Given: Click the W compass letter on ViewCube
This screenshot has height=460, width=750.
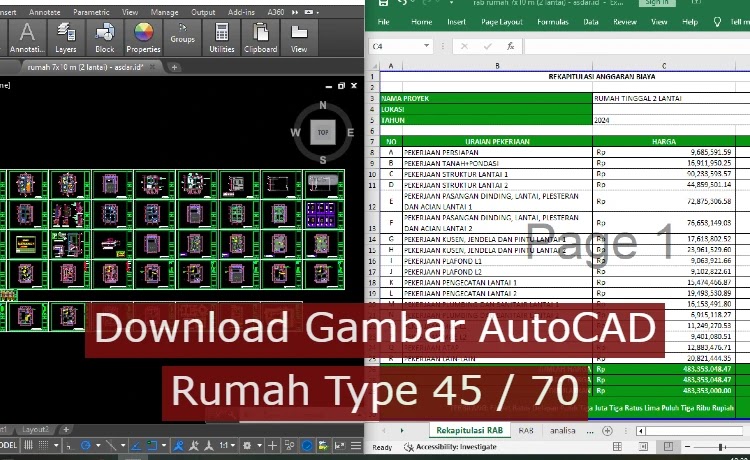Looking at the screenshot, I should click(x=296, y=132).
